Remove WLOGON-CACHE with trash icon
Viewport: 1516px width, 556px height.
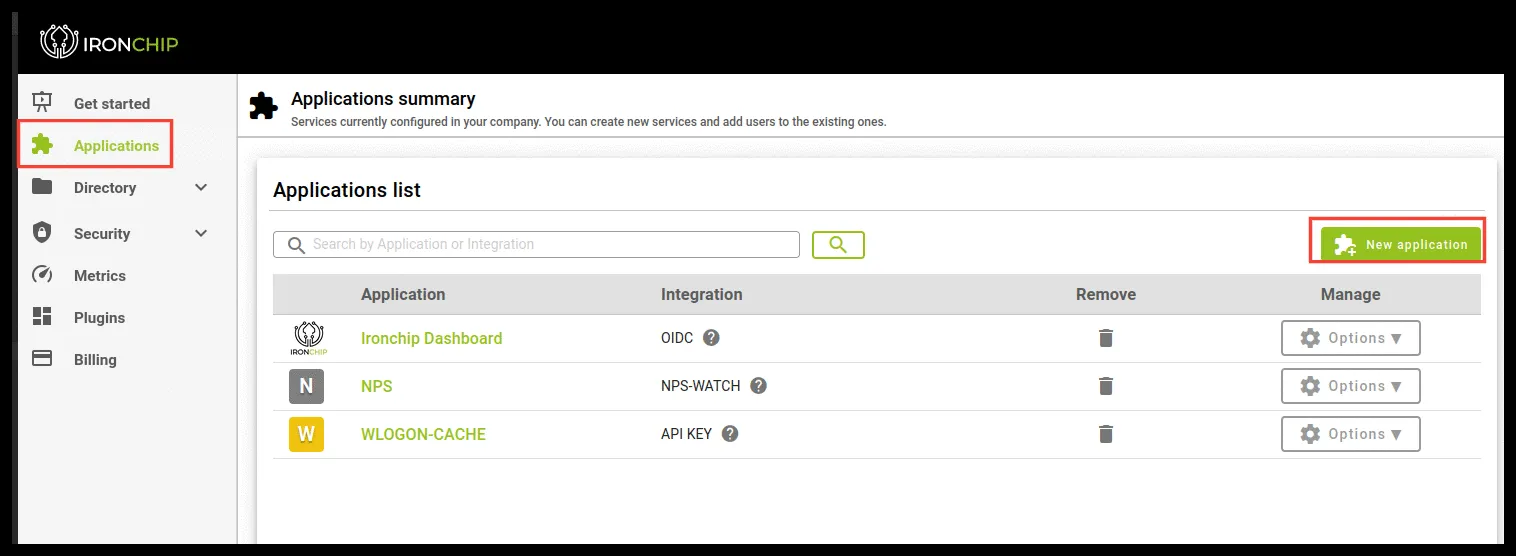pos(1105,434)
